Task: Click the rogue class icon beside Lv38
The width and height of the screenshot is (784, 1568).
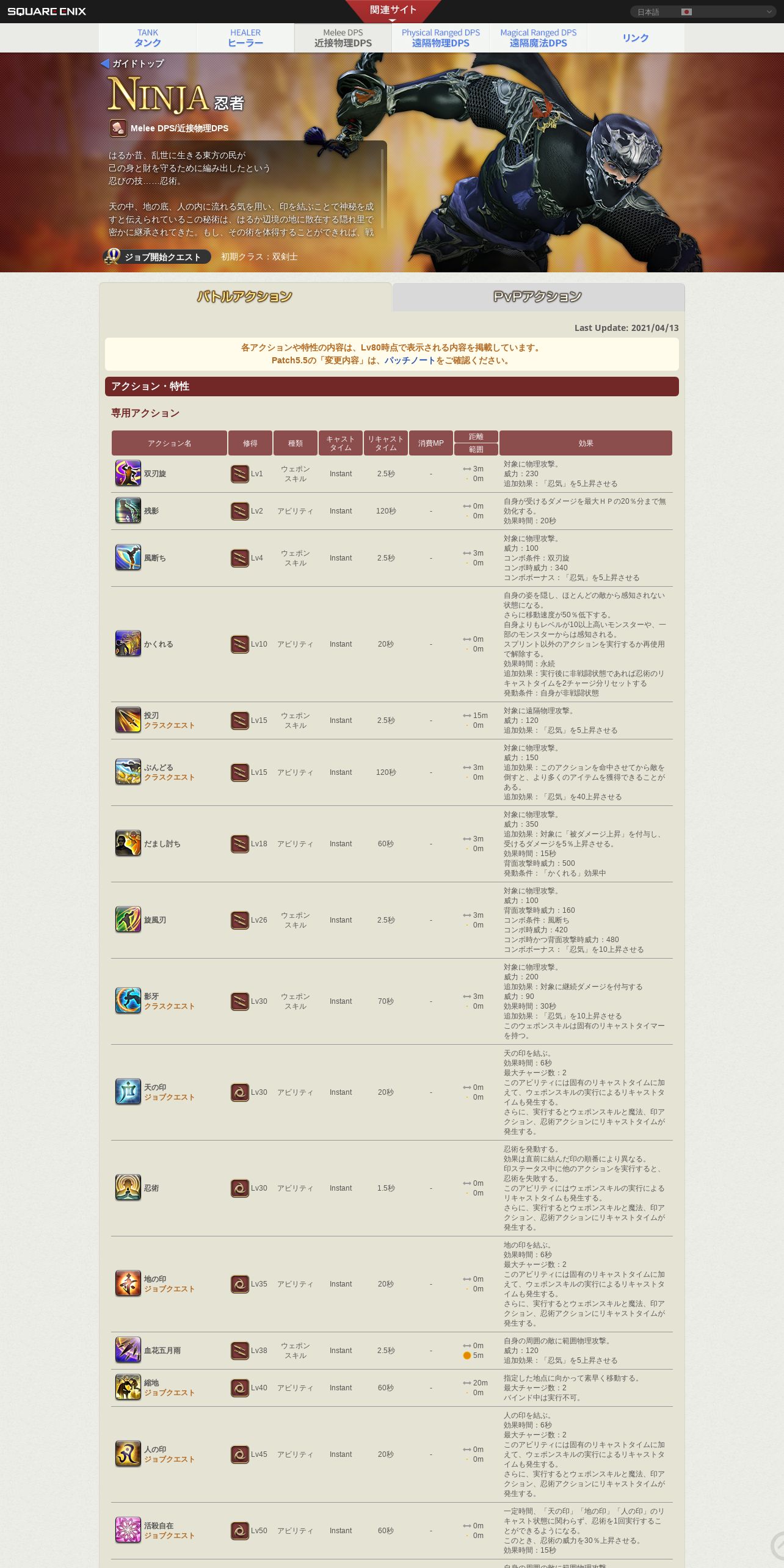Action: [240, 1351]
